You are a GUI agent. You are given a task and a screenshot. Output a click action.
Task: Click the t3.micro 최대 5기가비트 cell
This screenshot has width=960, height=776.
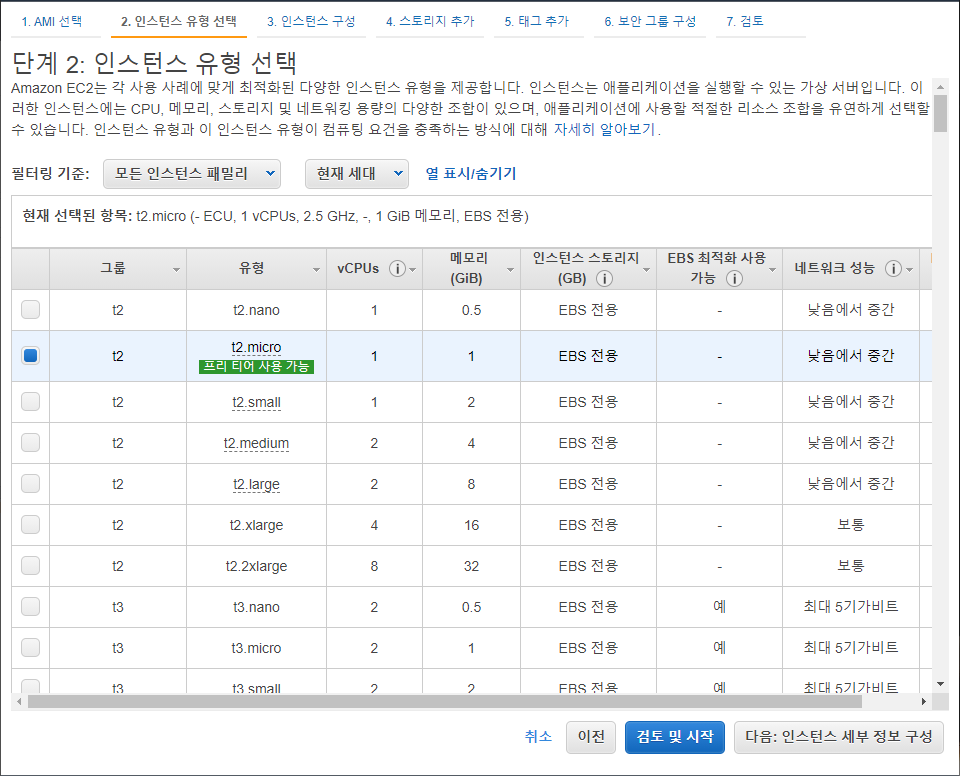coord(851,648)
